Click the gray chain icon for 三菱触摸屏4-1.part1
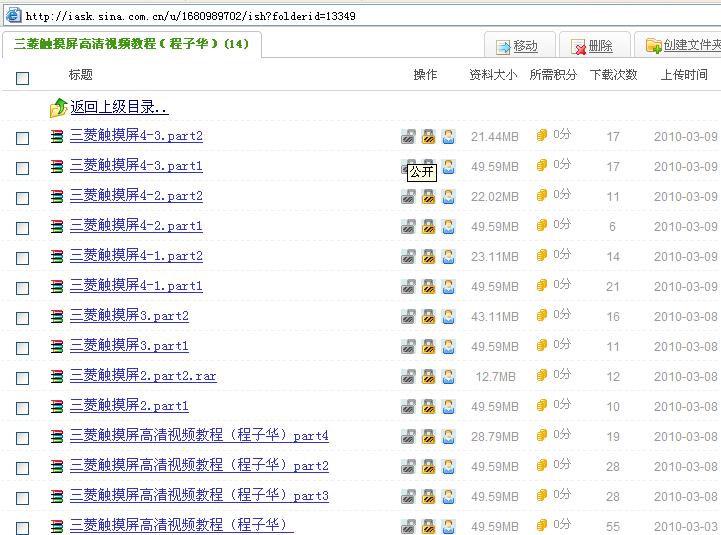The width and height of the screenshot is (721, 535). (x=408, y=287)
